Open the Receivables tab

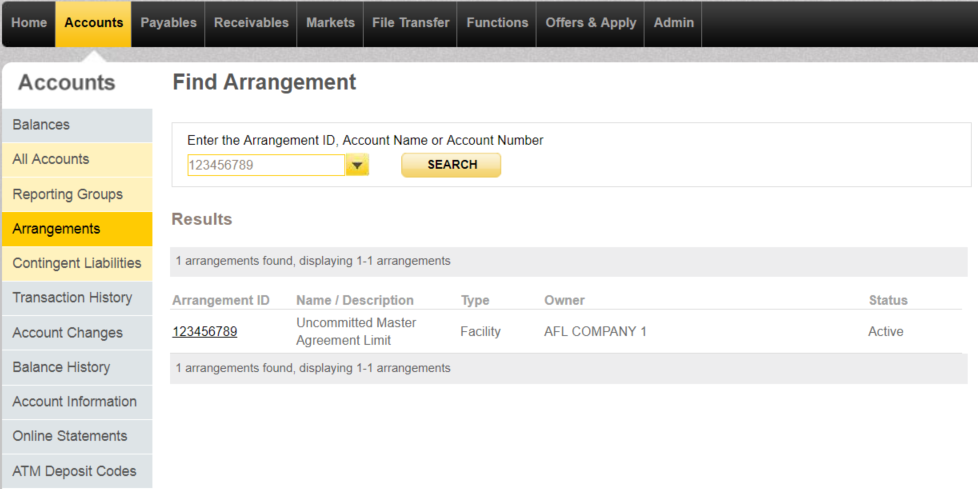tap(251, 23)
